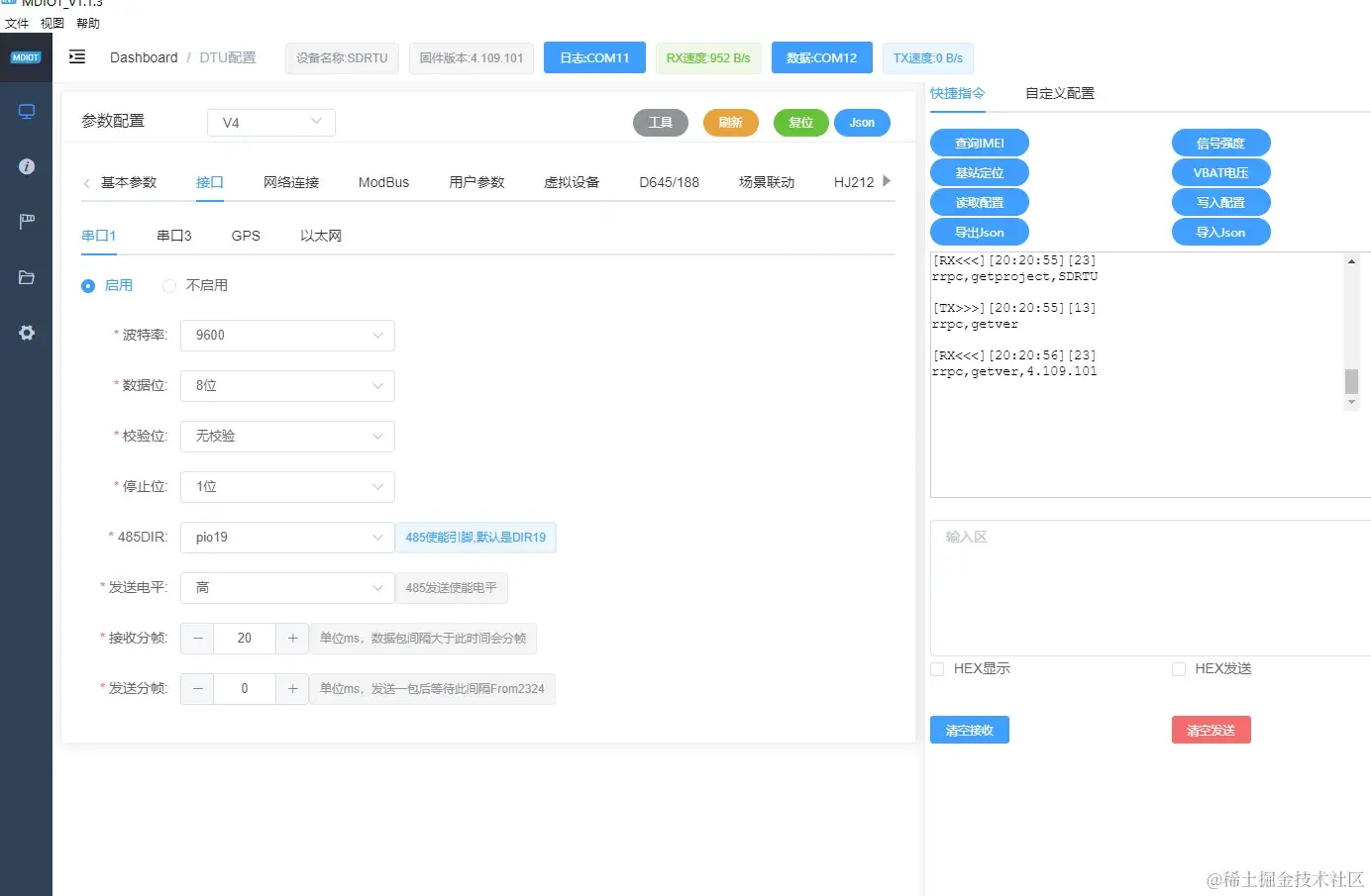The image size is (1371, 896).
Task: Switch to the 网络连接 tab
Action: (x=291, y=182)
